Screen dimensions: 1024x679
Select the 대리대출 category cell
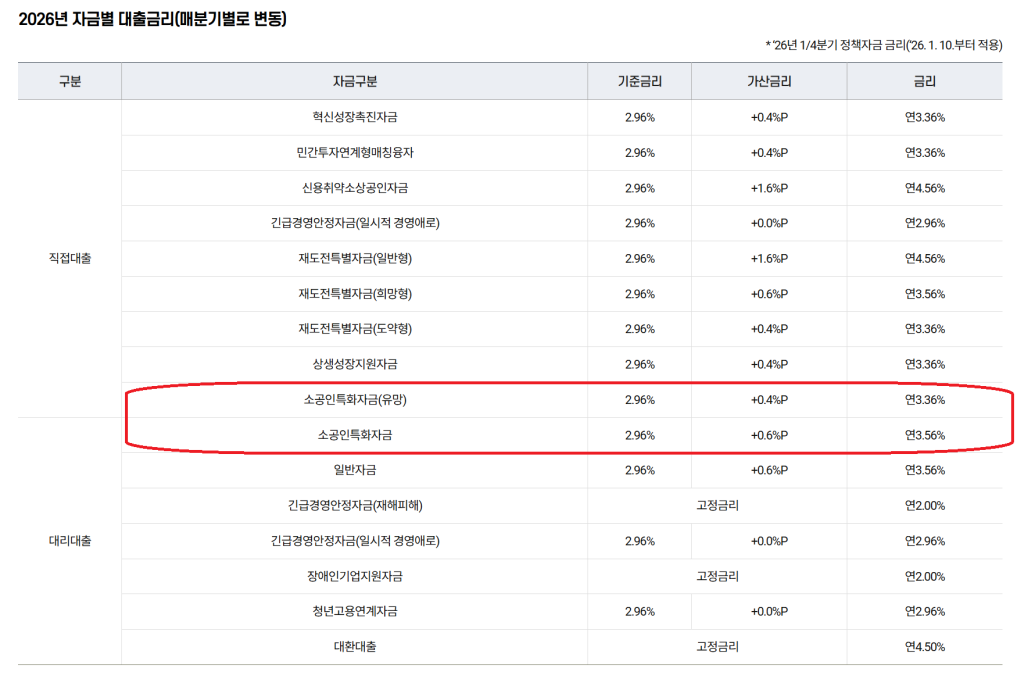coord(69,541)
